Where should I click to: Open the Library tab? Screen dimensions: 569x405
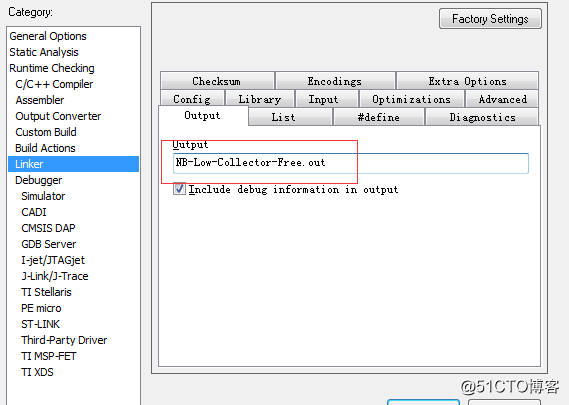point(260,99)
